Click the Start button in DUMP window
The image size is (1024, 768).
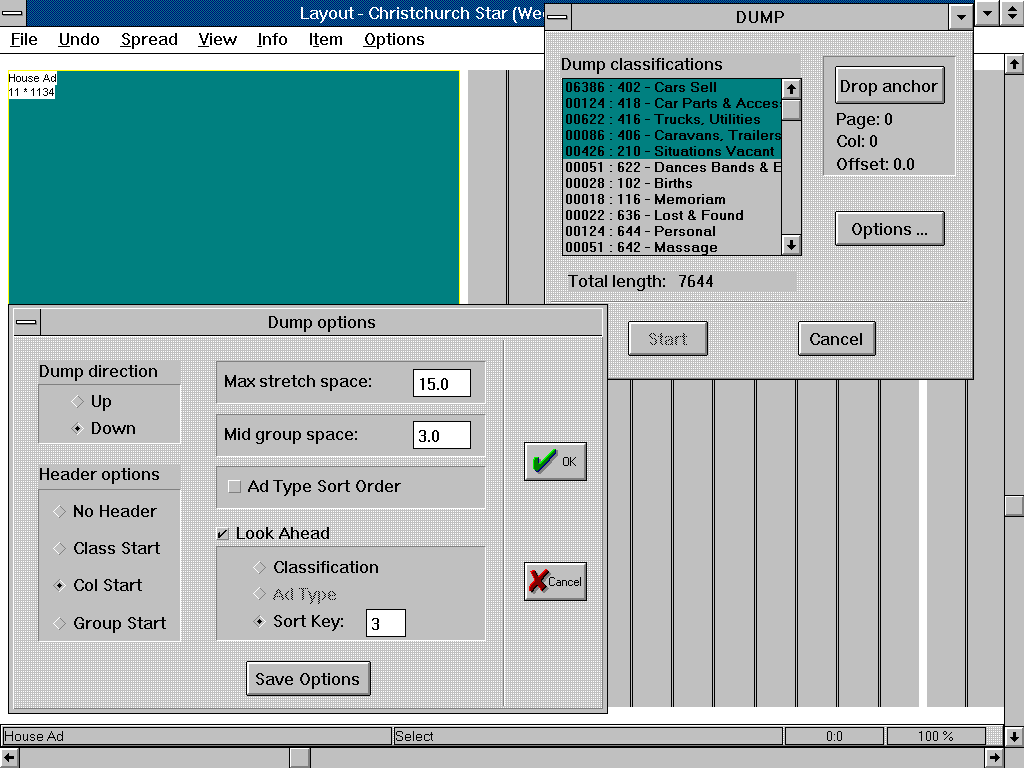[x=667, y=338]
